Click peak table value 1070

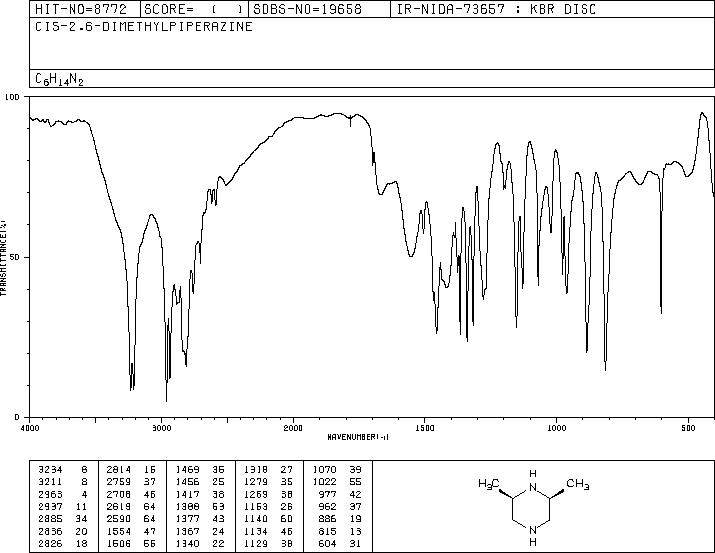pos(325,470)
